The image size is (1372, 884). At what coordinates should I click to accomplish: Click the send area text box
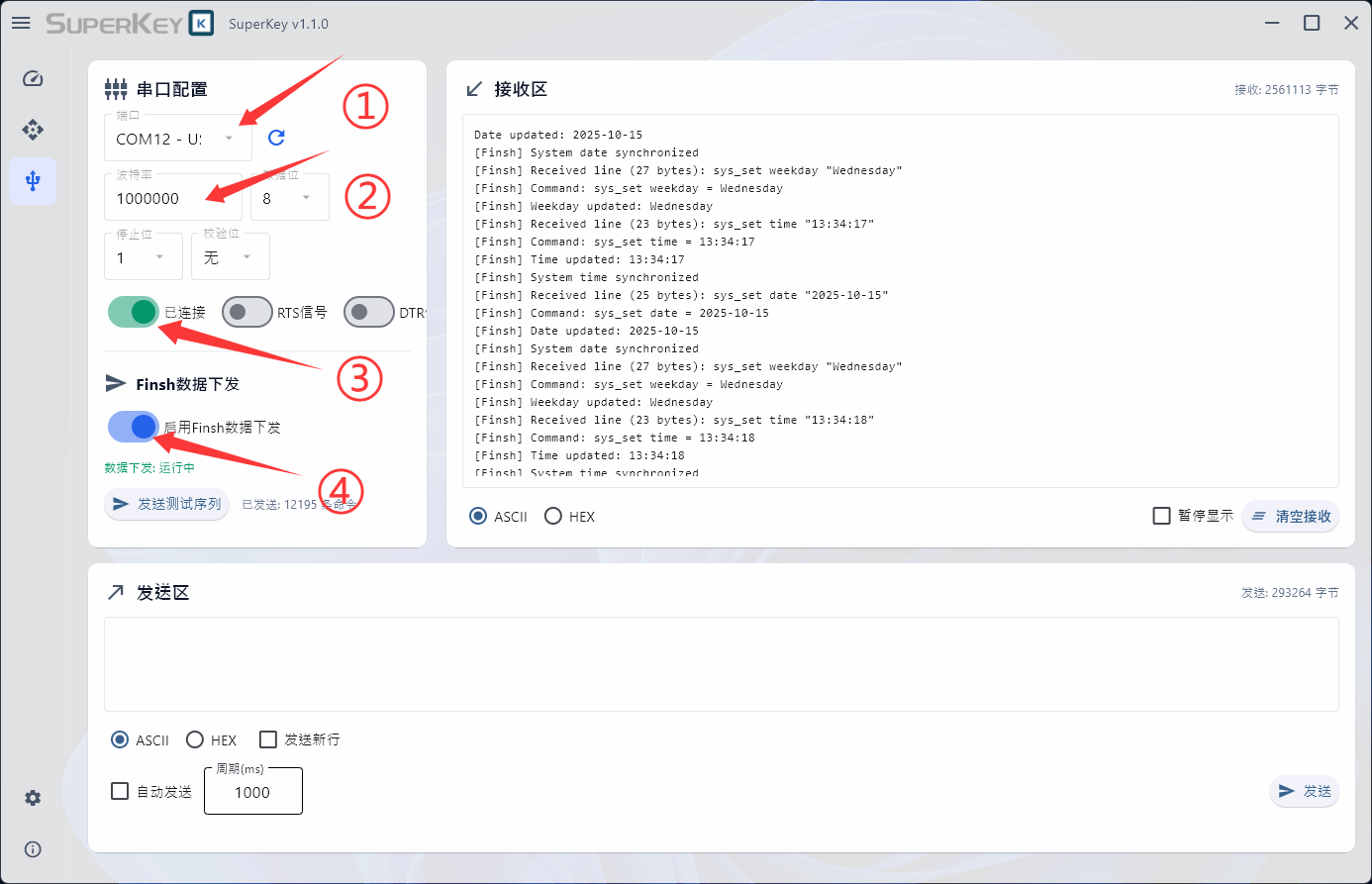point(721,663)
